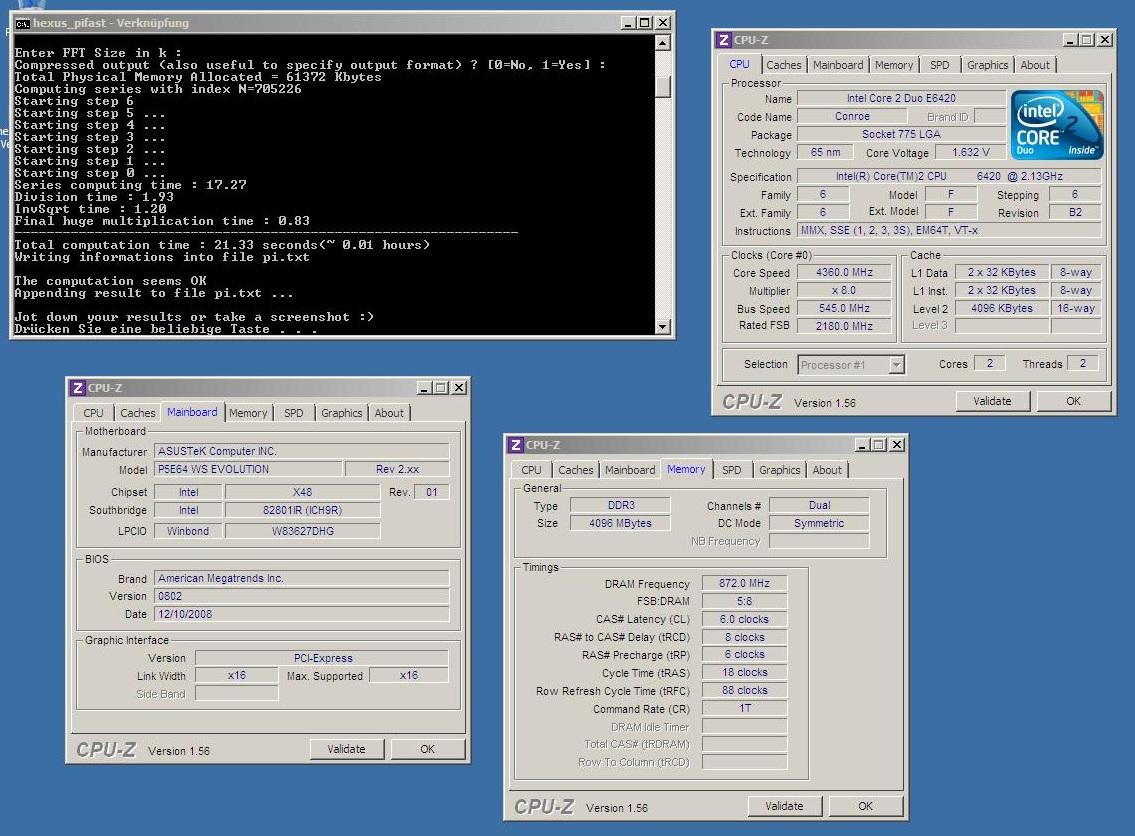Click motherboard model 'P5E64 WS EVOLUTION'
The width and height of the screenshot is (1135, 836).
click(248, 469)
